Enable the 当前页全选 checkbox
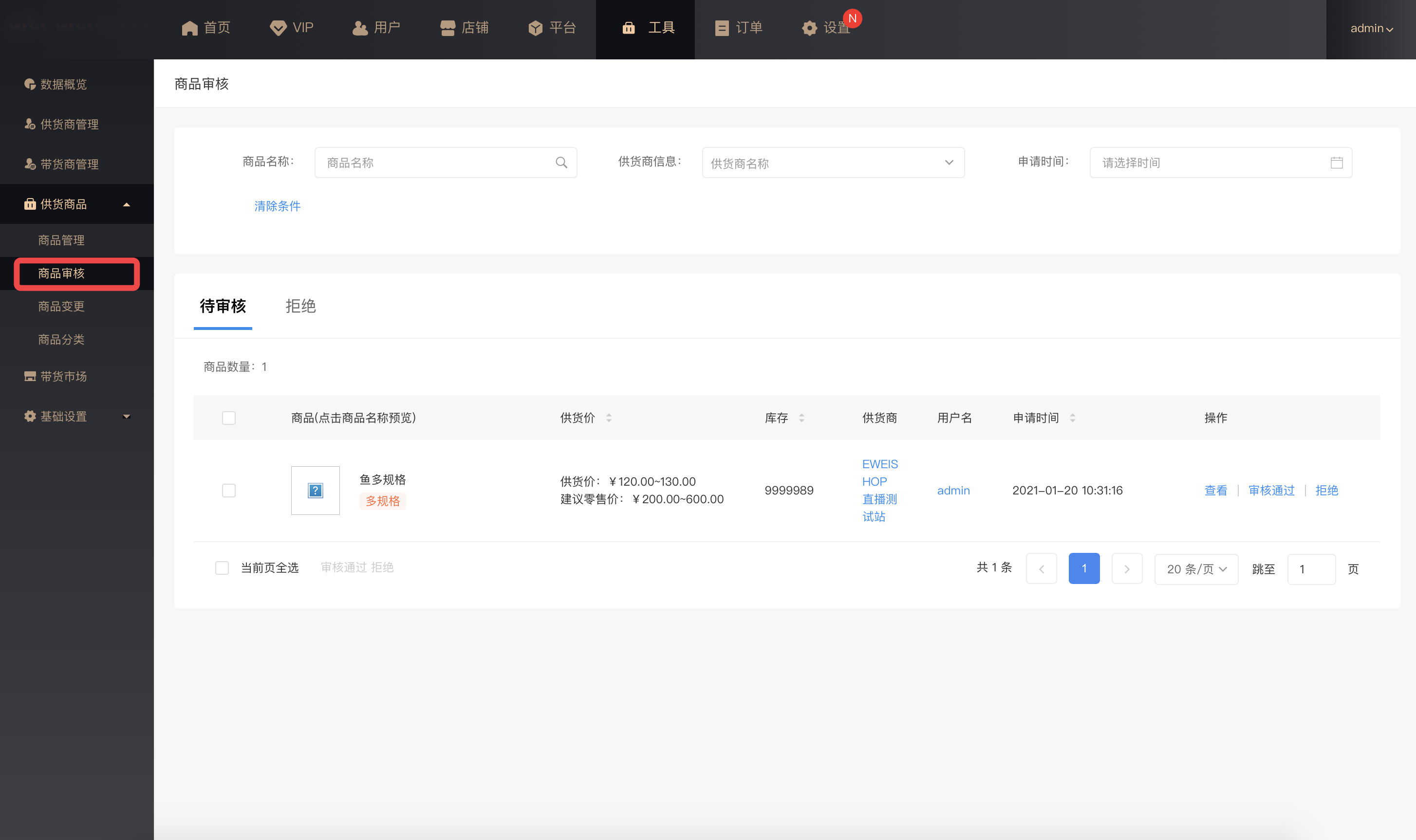1416x840 pixels. coord(222,568)
